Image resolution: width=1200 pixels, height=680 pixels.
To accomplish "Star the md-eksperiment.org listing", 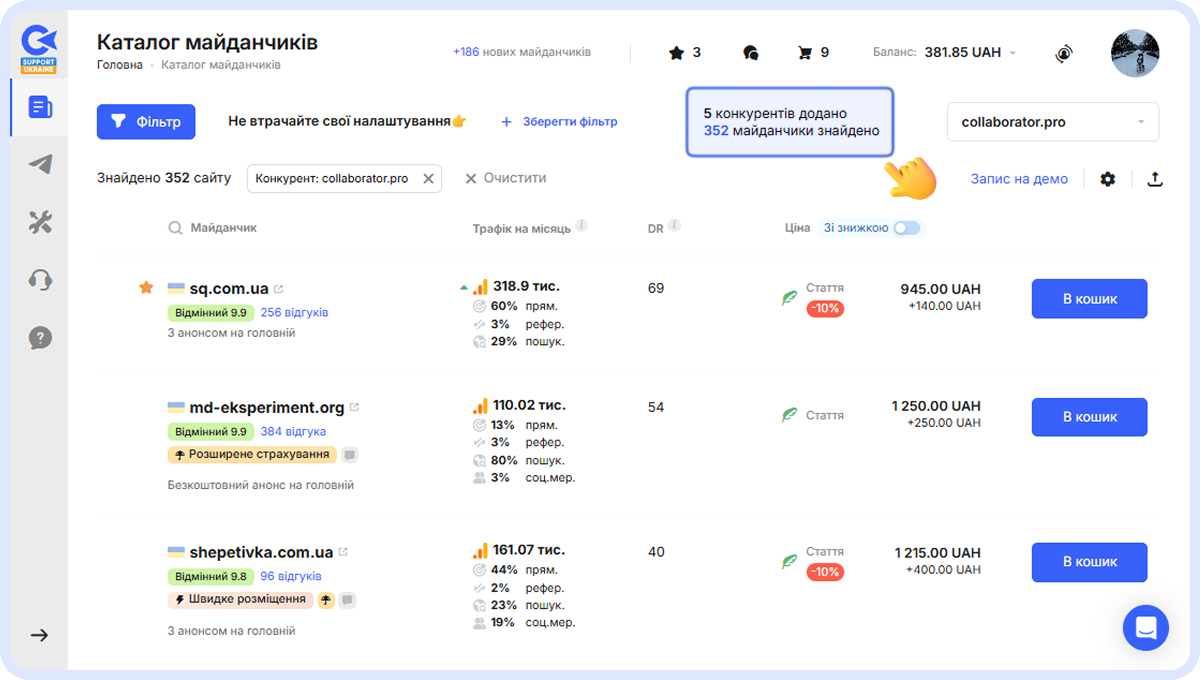I will [146, 406].
